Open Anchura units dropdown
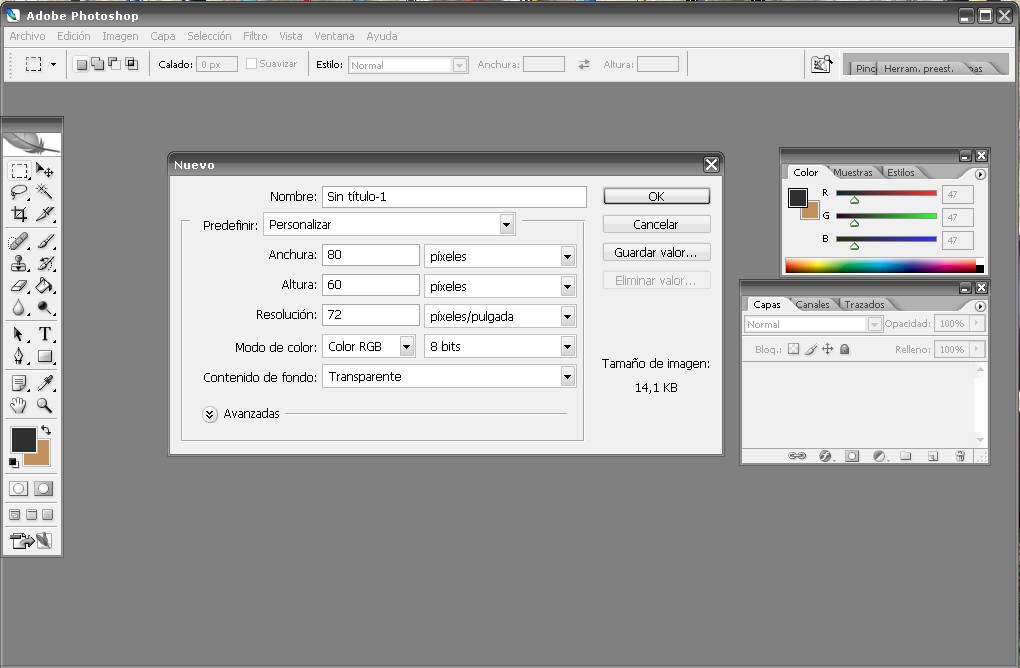This screenshot has width=1020, height=668. click(x=567, y=256)
